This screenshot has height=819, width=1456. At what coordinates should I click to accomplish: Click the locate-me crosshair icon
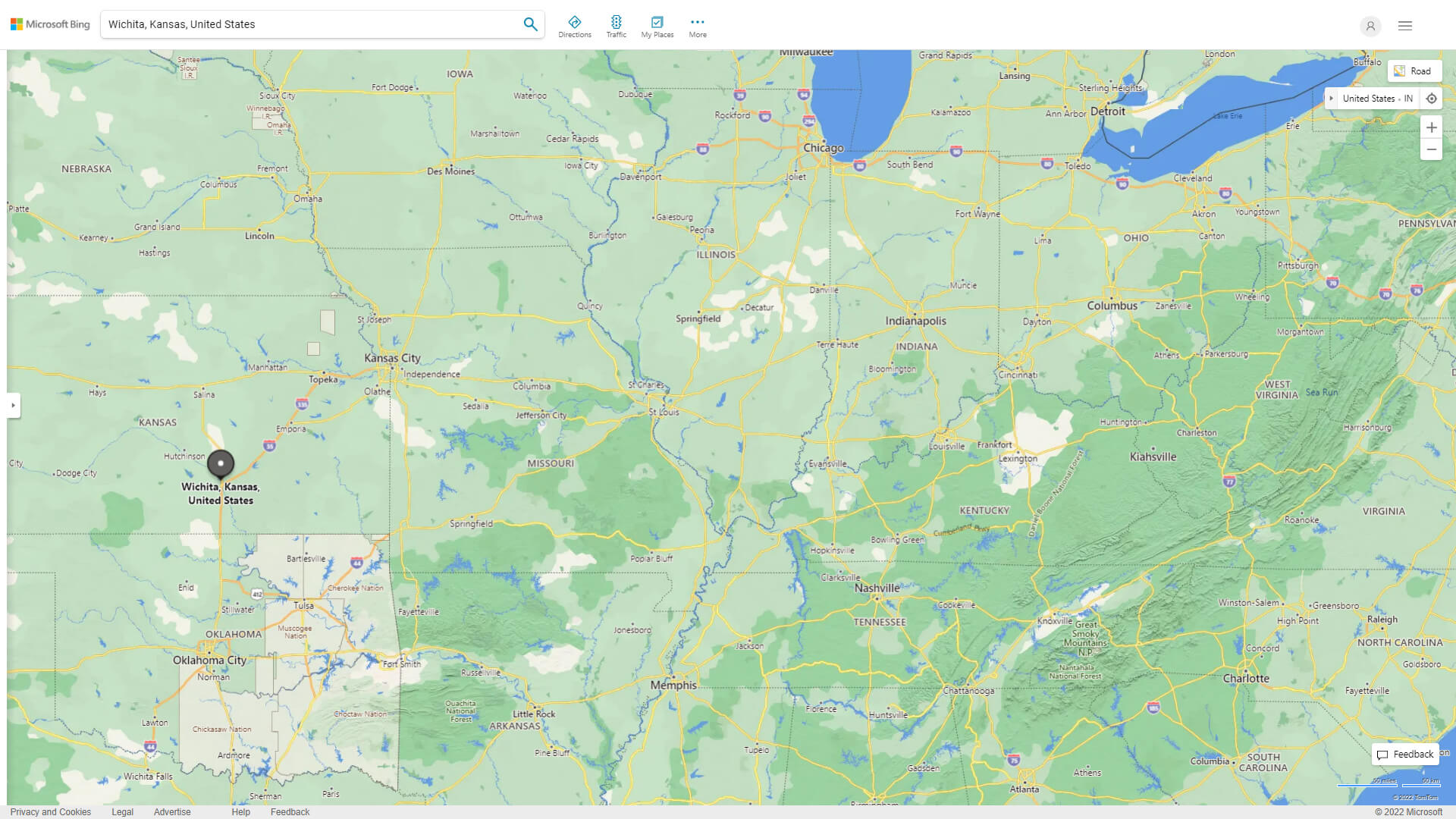1432,99
